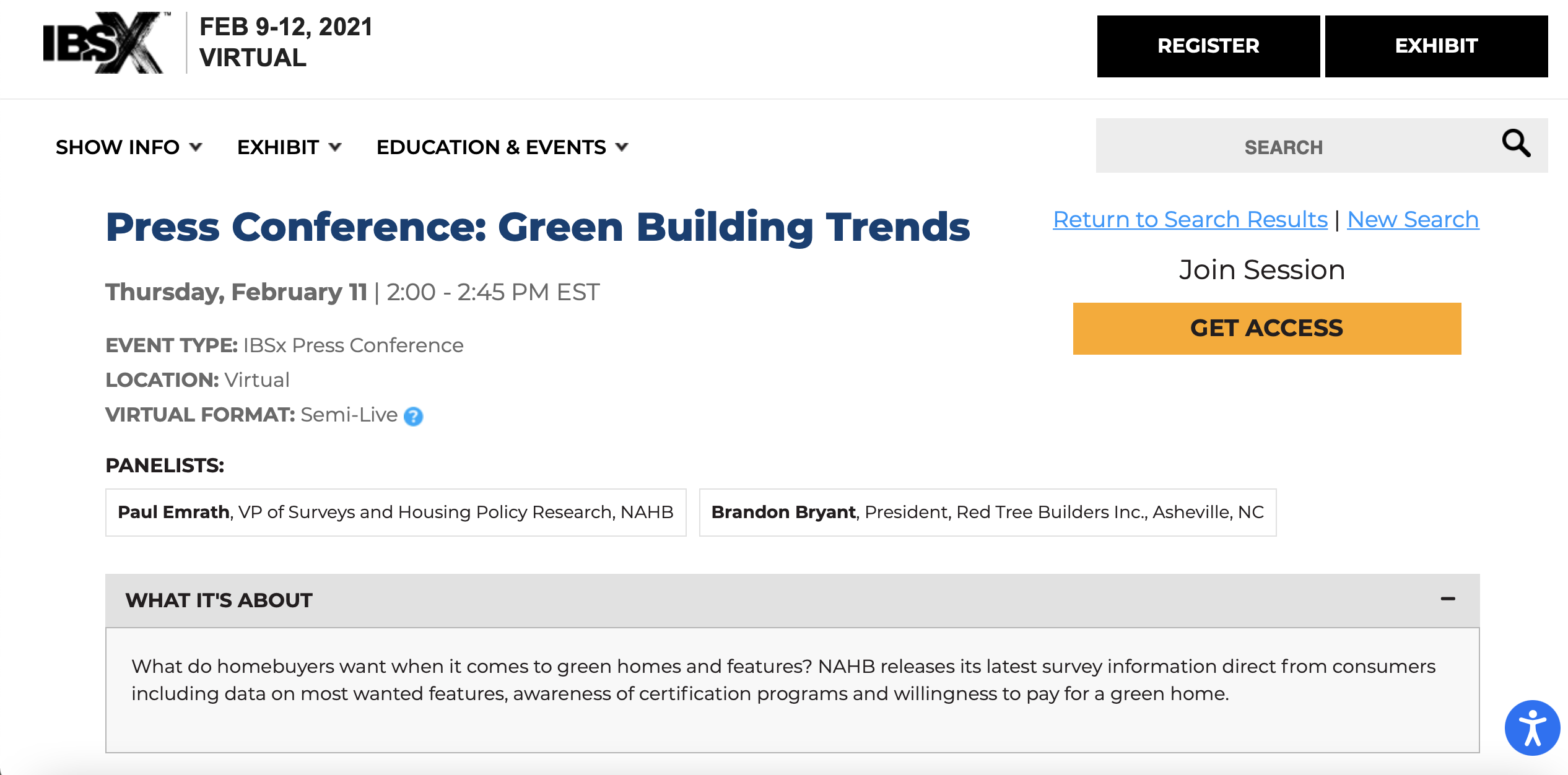Open the Semi-Live help question icon

[413, 417]
